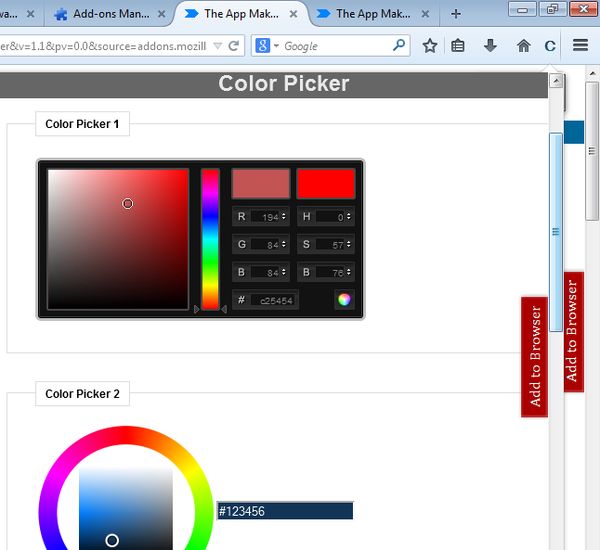Click the hex field showing c25454
The height and width of the screenshot is (550, 600).
click(x=273, y=300)
